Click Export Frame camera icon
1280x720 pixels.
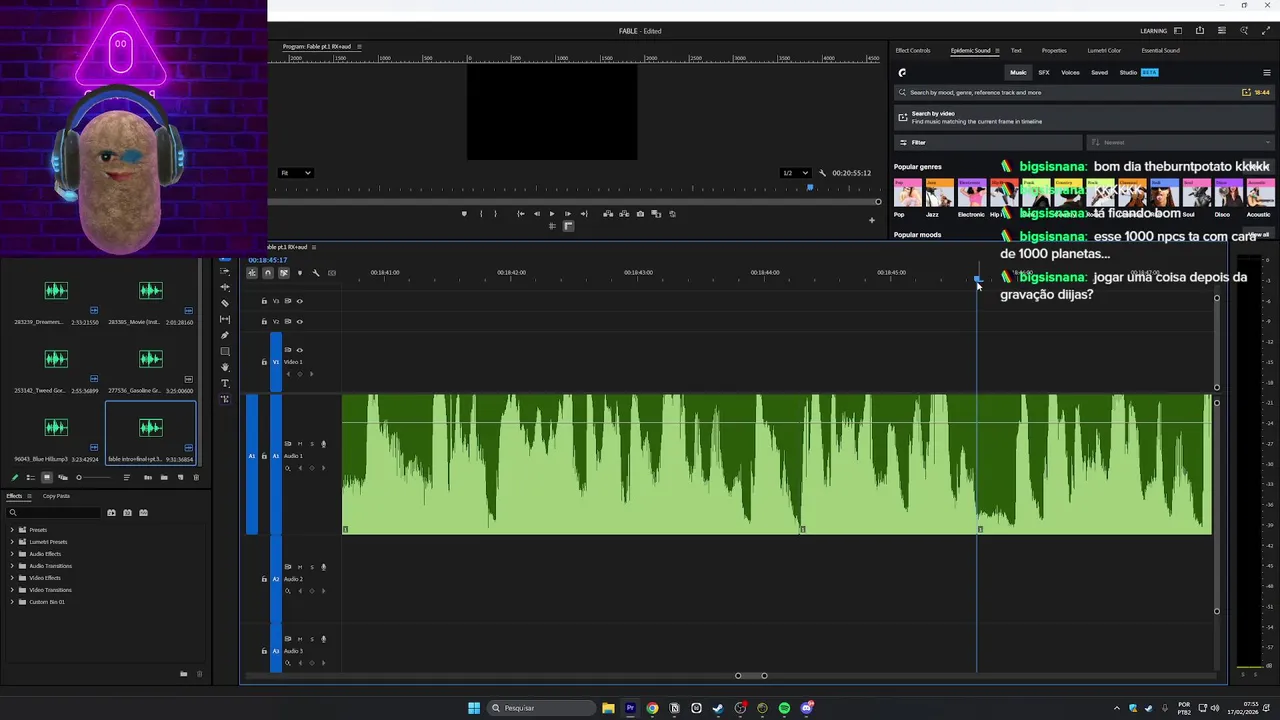tap(640, 213)
